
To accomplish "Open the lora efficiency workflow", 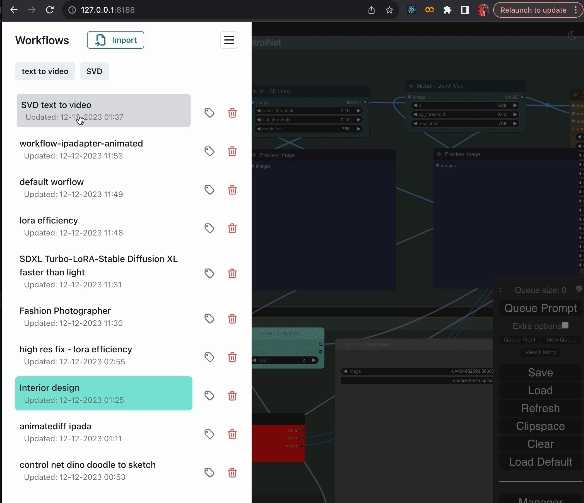I will pyautogui.click(x=104, y=226).
